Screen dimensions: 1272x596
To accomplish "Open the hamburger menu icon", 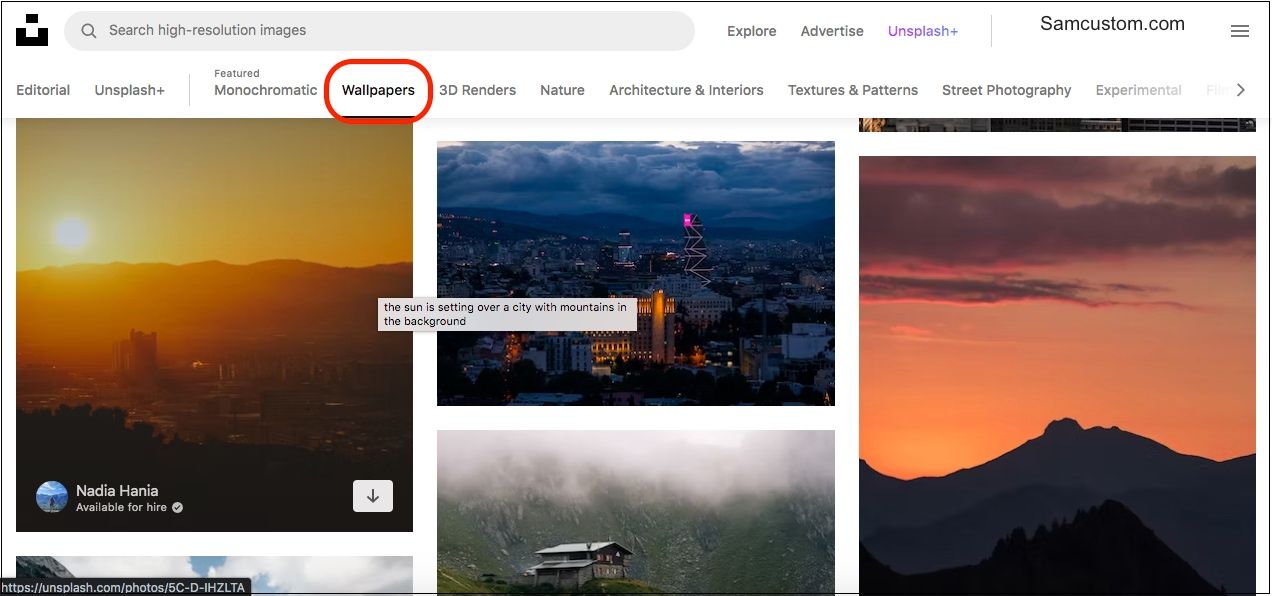I will pos(1240,31).
